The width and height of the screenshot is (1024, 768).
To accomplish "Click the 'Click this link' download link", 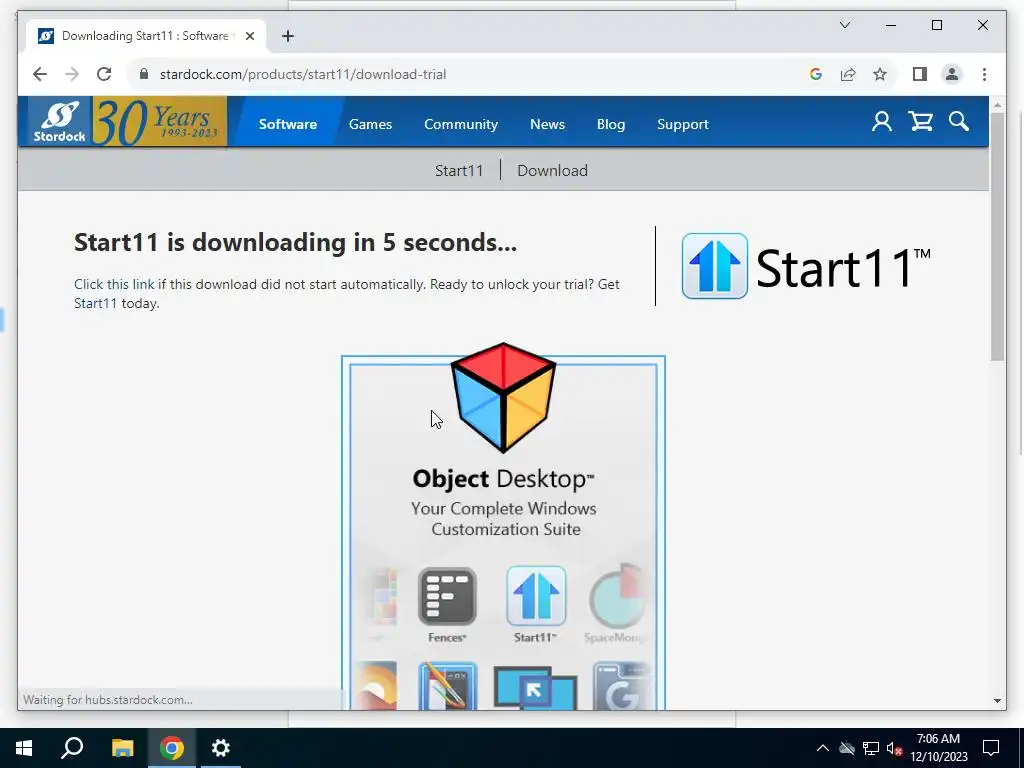I will pyautogui.click(x=114, y=284).
